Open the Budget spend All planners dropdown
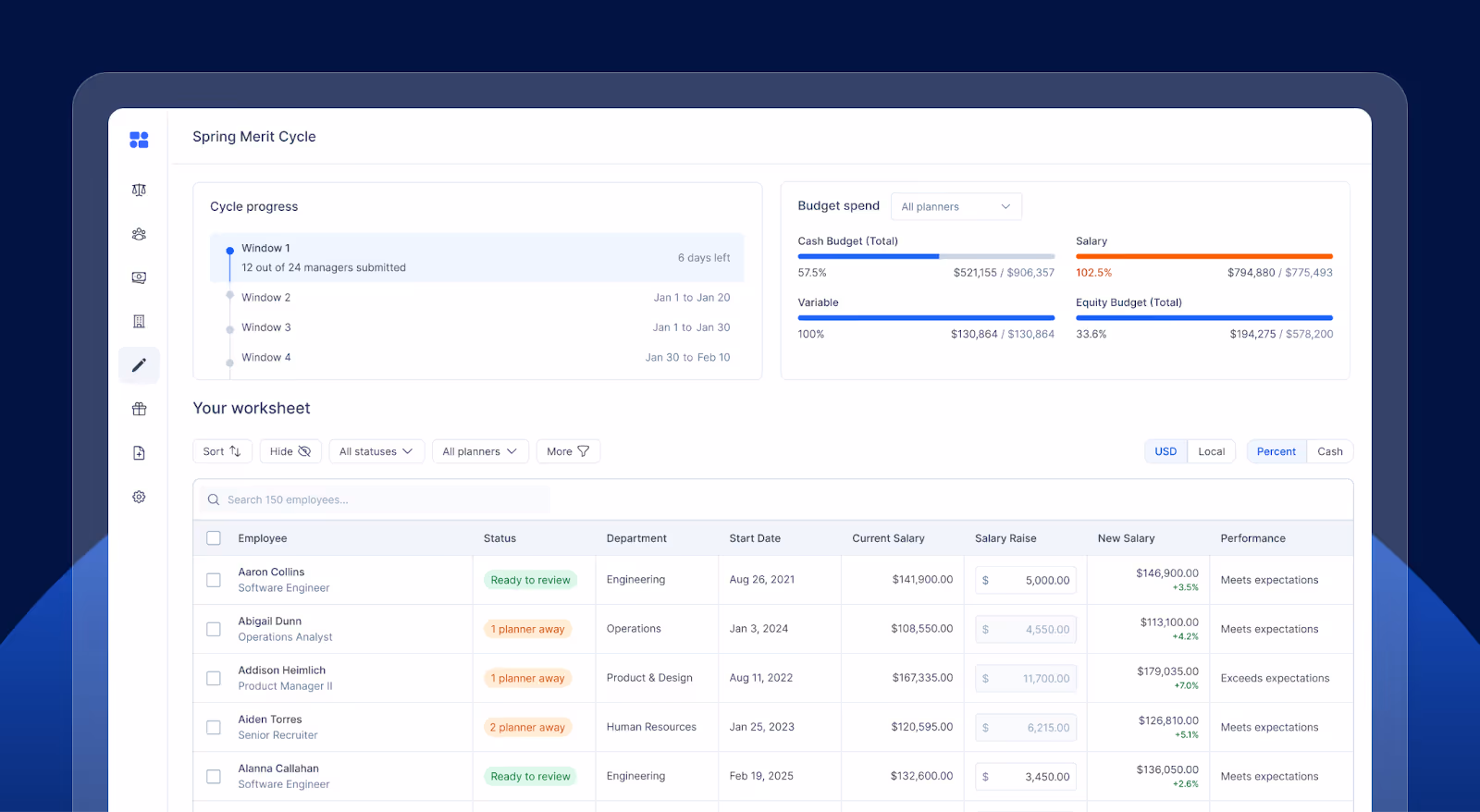The height and width of the screenshot is (812, 1480). [x=956, y=206]
